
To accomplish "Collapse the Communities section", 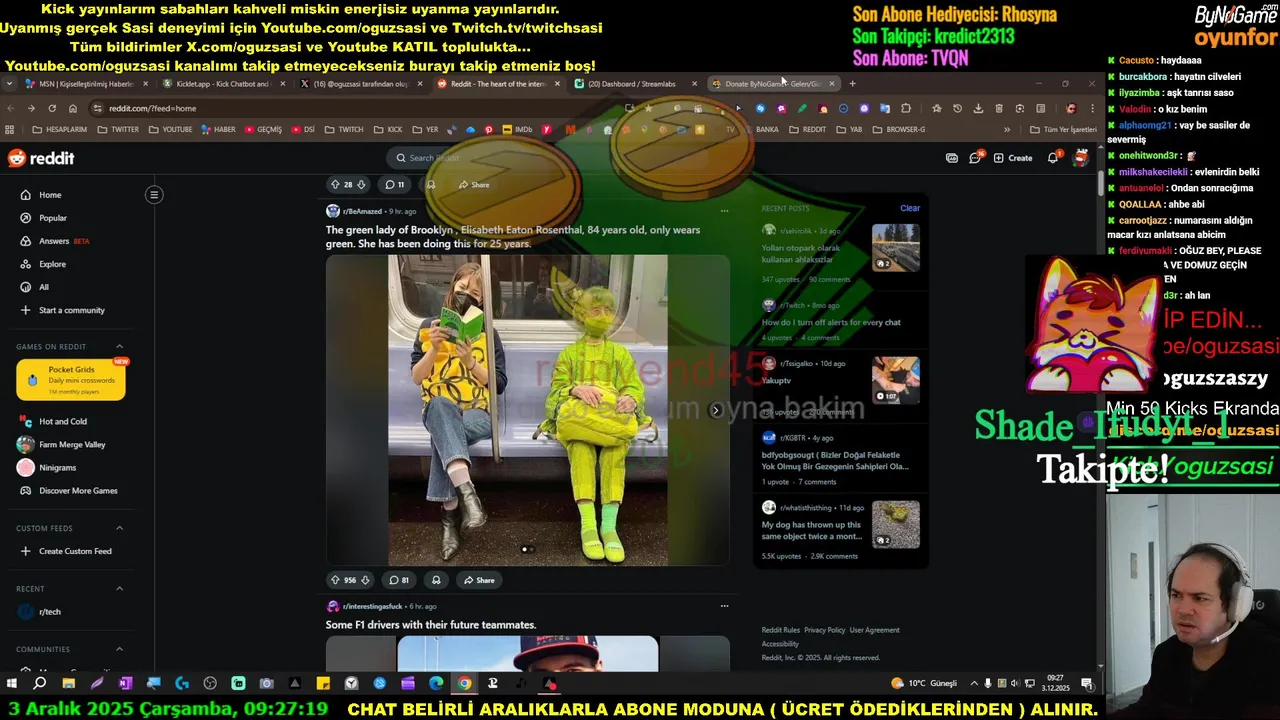I will [x=119, y=649].
